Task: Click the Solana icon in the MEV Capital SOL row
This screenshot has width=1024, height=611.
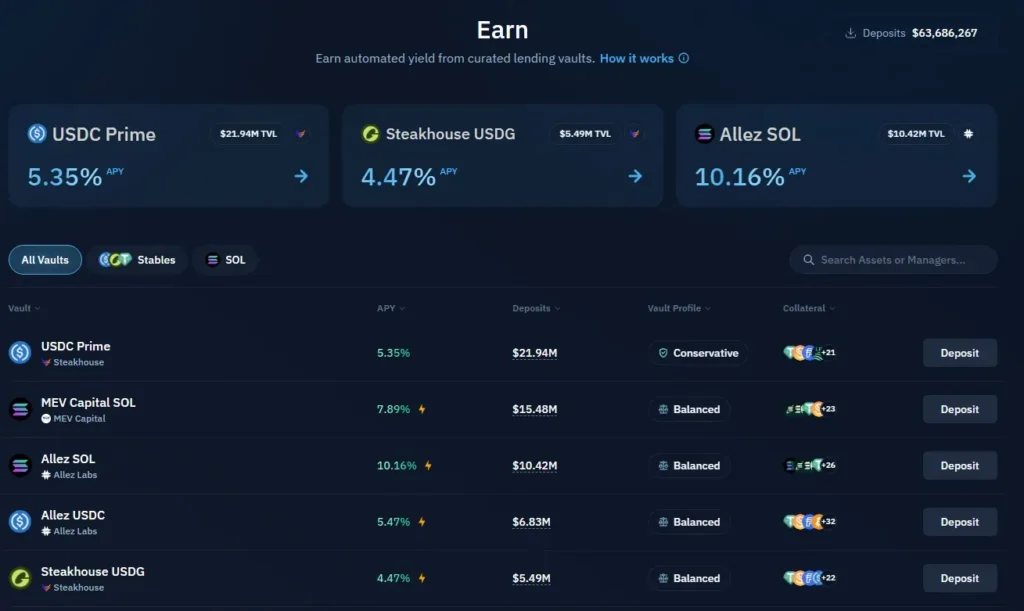Action: click(20, 409)
